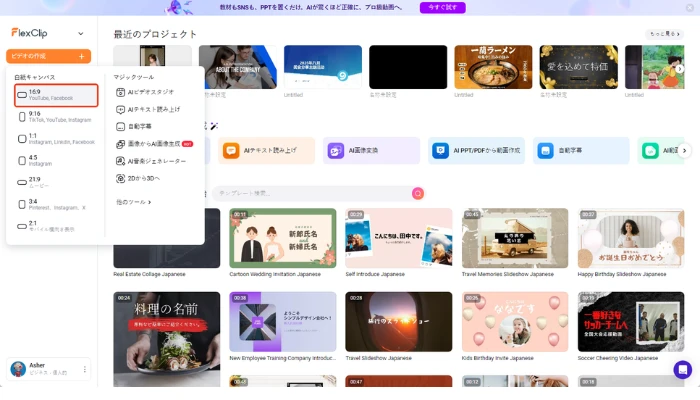This screenshot has height=400, width=700.
Task: Click the orange create video button
Action: (x=48, y=56)
